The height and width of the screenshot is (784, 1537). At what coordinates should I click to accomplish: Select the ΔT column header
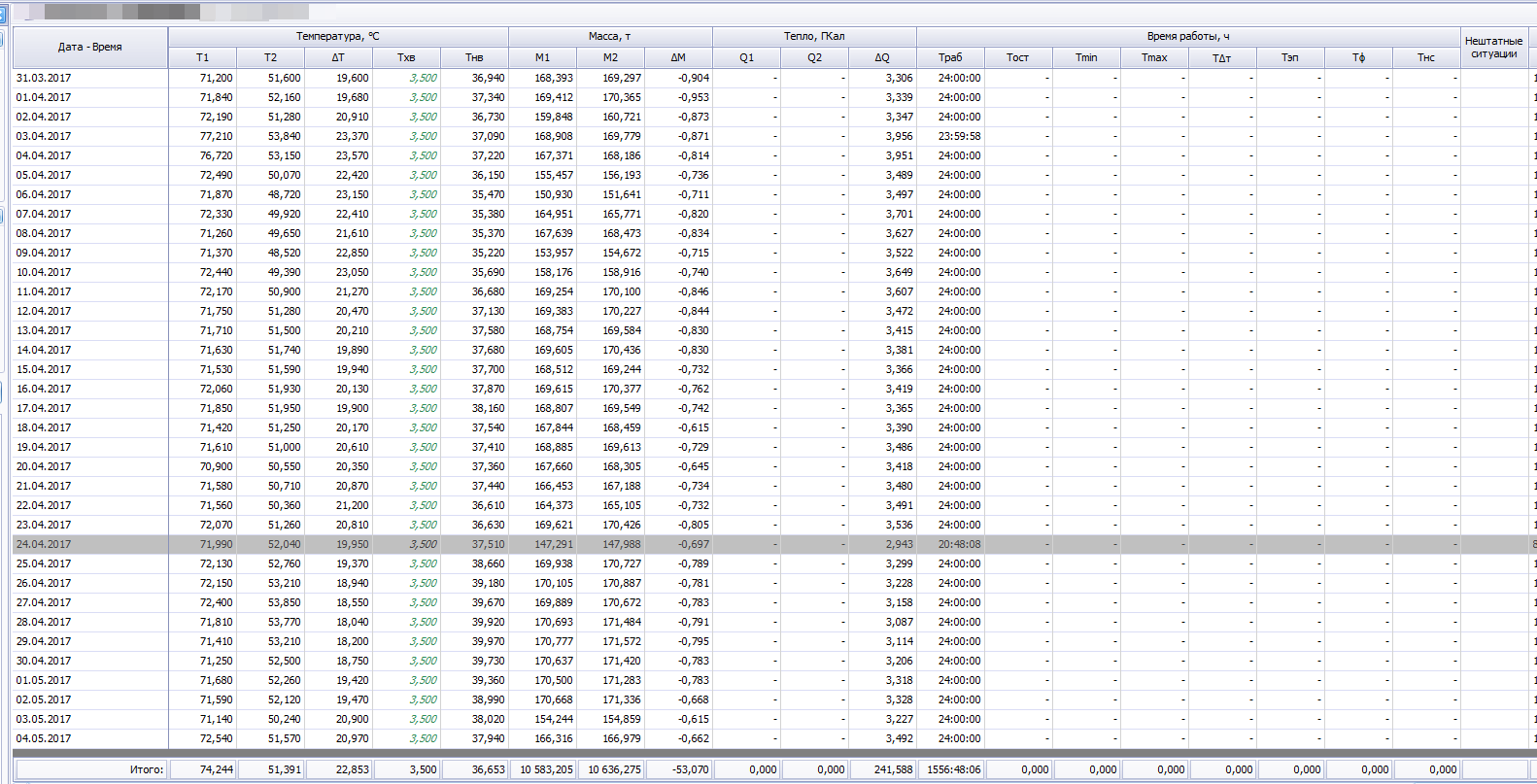tap(338, 57)
